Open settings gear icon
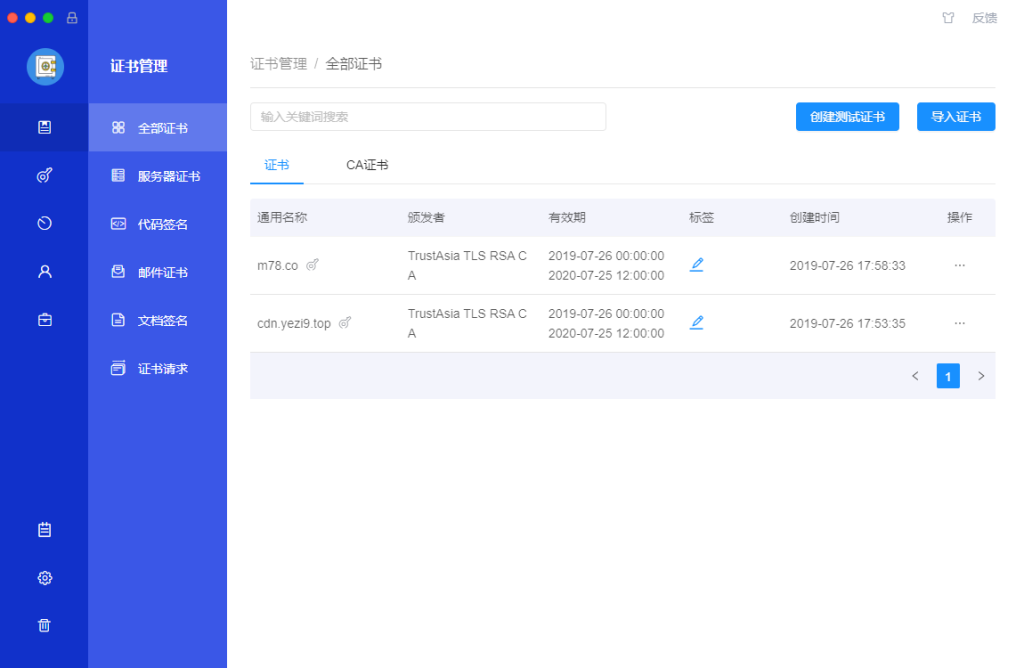 point(44,578)
